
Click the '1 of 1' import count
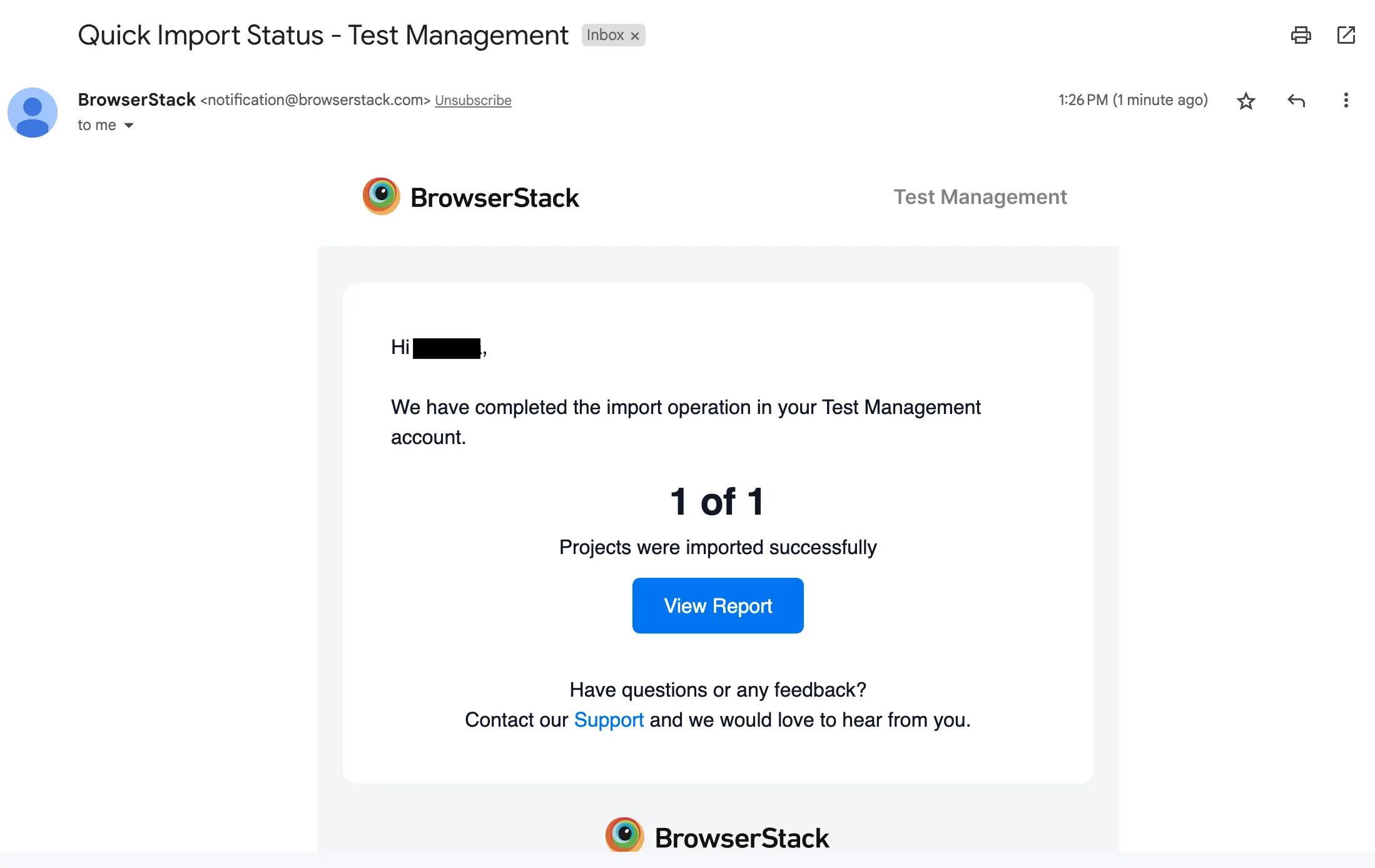(x=718, y=502)
